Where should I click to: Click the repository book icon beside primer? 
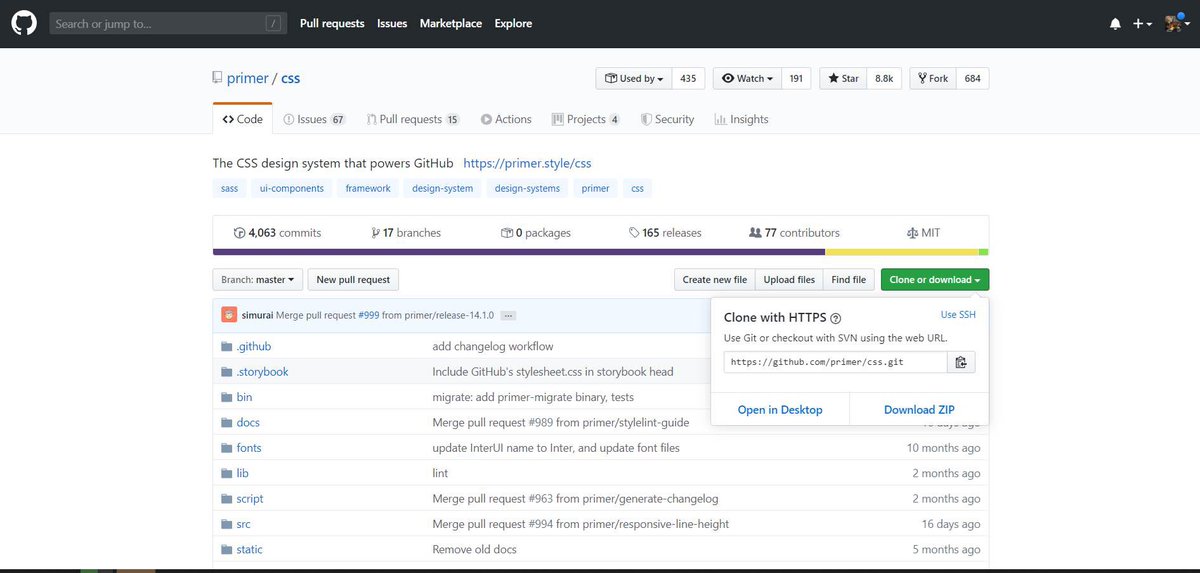click(217, 78)
